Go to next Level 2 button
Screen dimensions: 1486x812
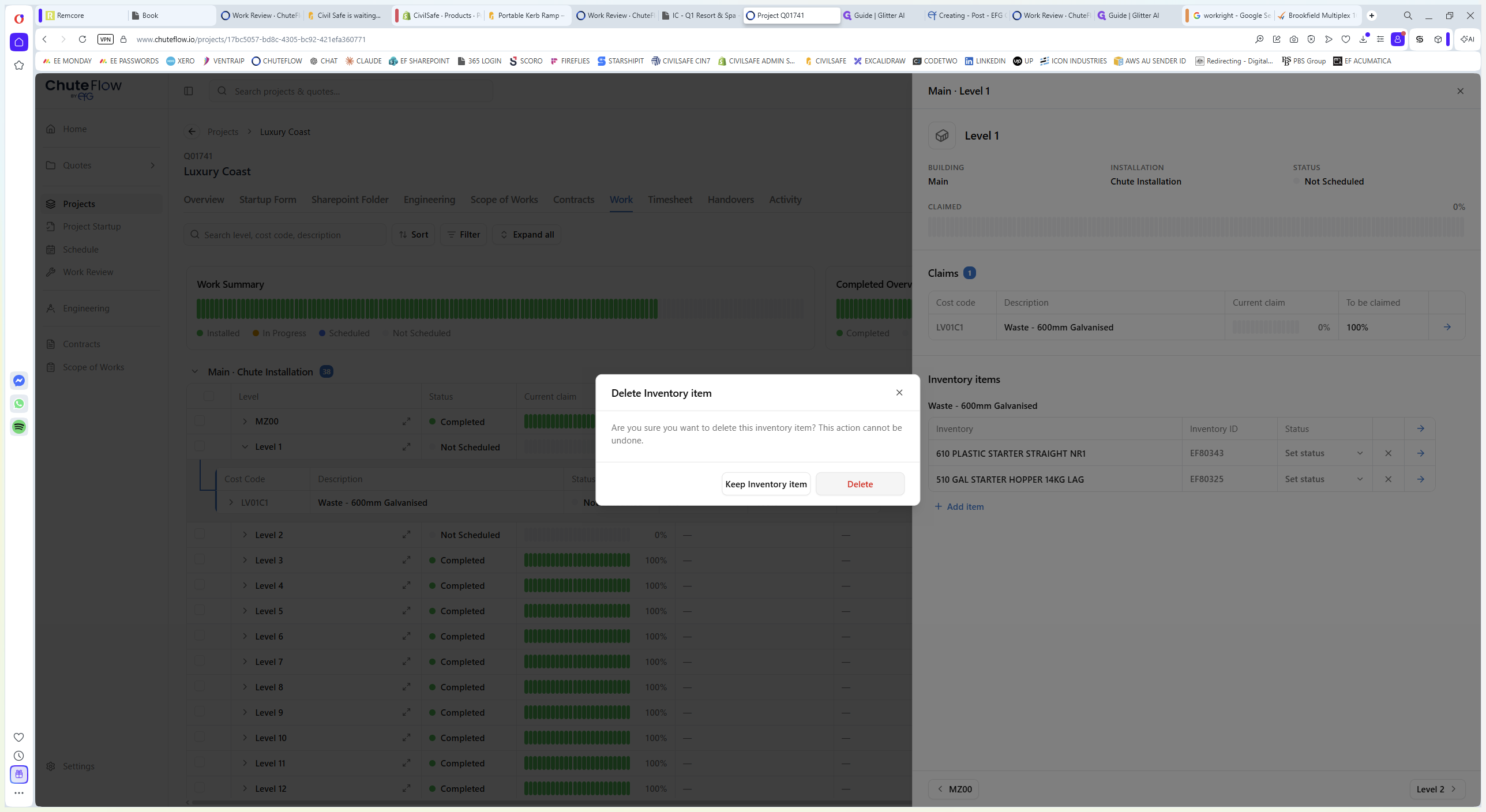[1437, 789]
